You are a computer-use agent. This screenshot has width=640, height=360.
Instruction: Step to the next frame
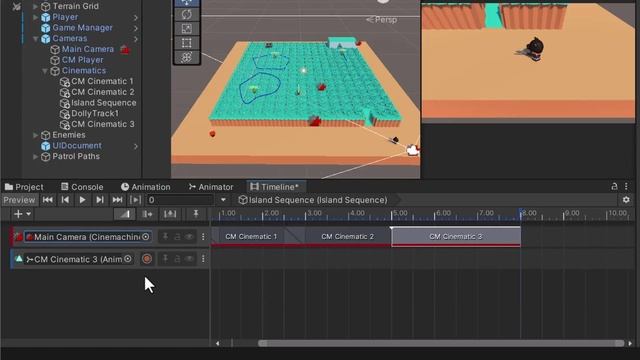tap(100, 200)
